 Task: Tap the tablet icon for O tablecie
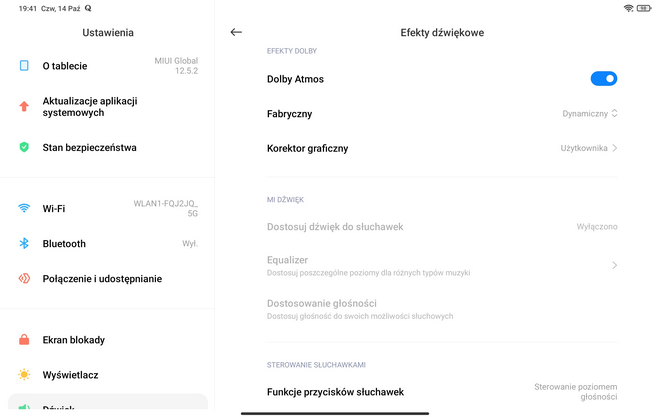pos(24,65)
